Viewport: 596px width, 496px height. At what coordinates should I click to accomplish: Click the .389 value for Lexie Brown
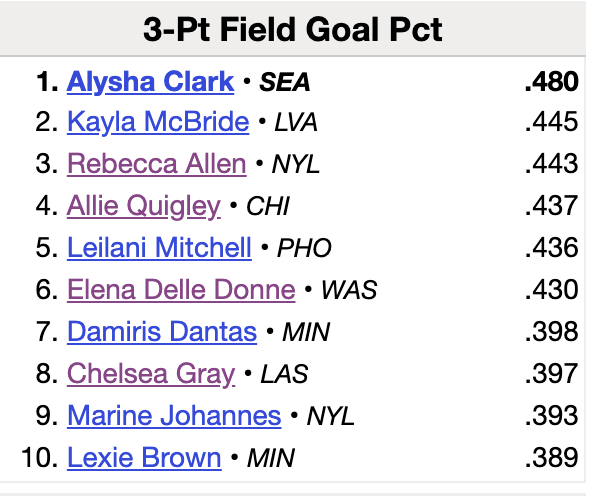[552, 458]
